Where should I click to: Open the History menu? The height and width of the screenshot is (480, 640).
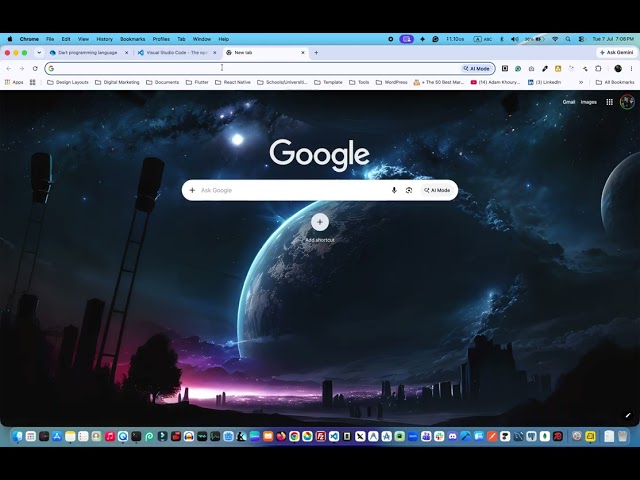(x=104, y=39)
